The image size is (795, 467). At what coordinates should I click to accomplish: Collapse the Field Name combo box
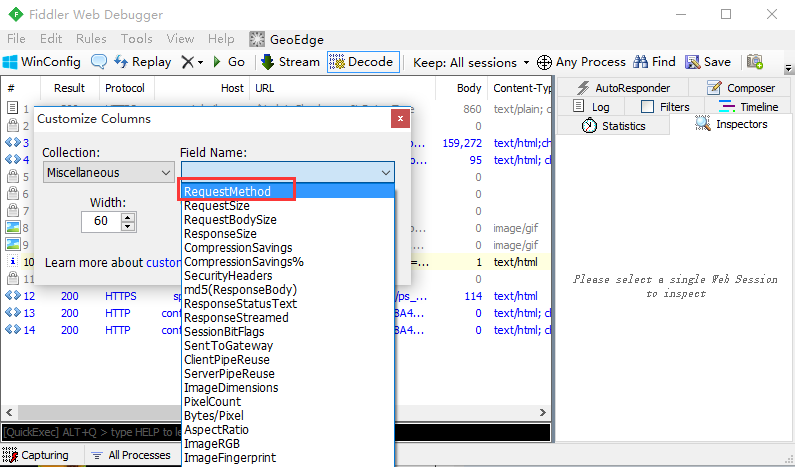(x=385, y=173)
